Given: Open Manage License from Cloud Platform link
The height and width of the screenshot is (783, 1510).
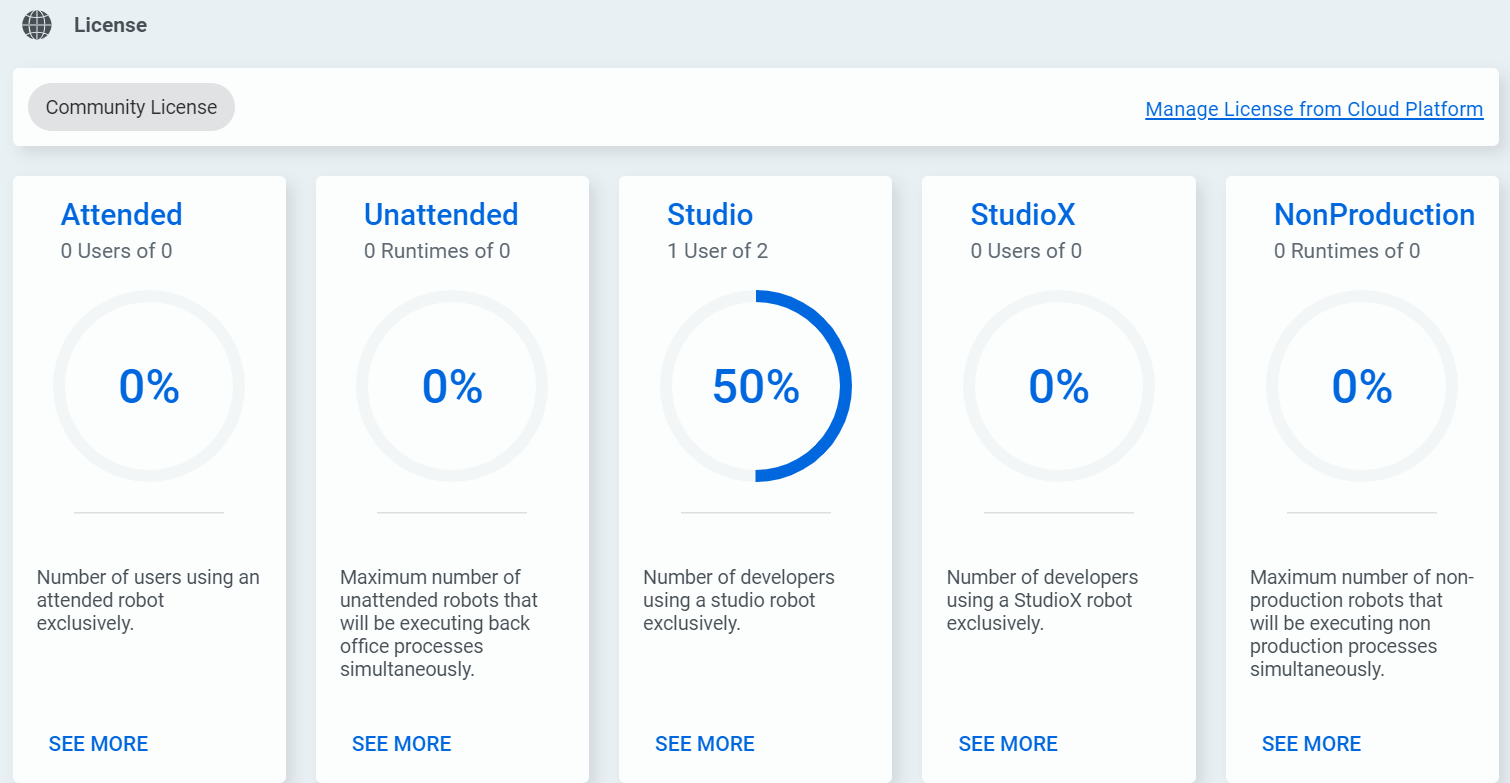Looking at the screenshot, I should click(x=1314, y=109).
